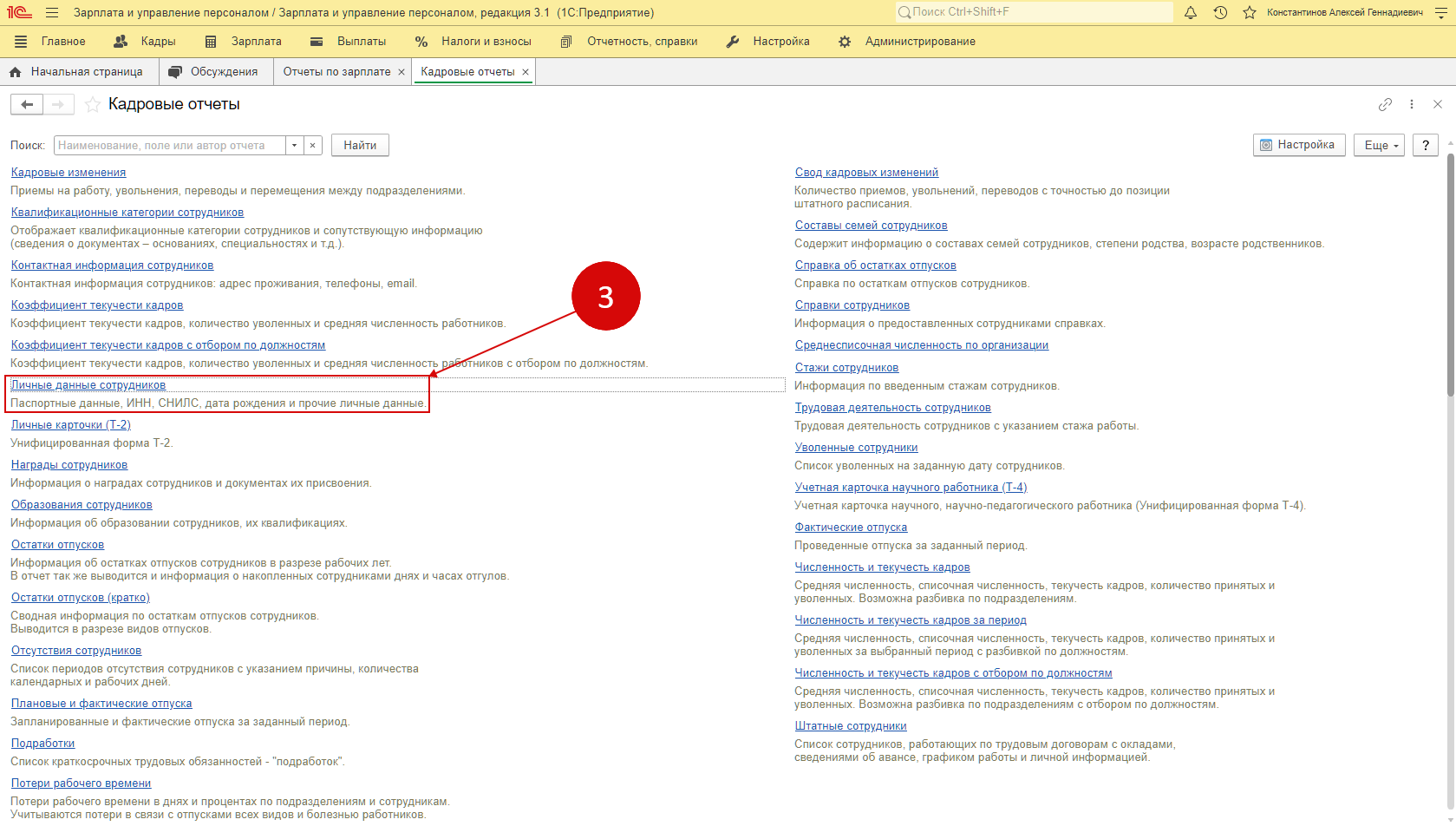Open the Кадры section
This screenshot has width=1456, height=826.
[145, 42]
